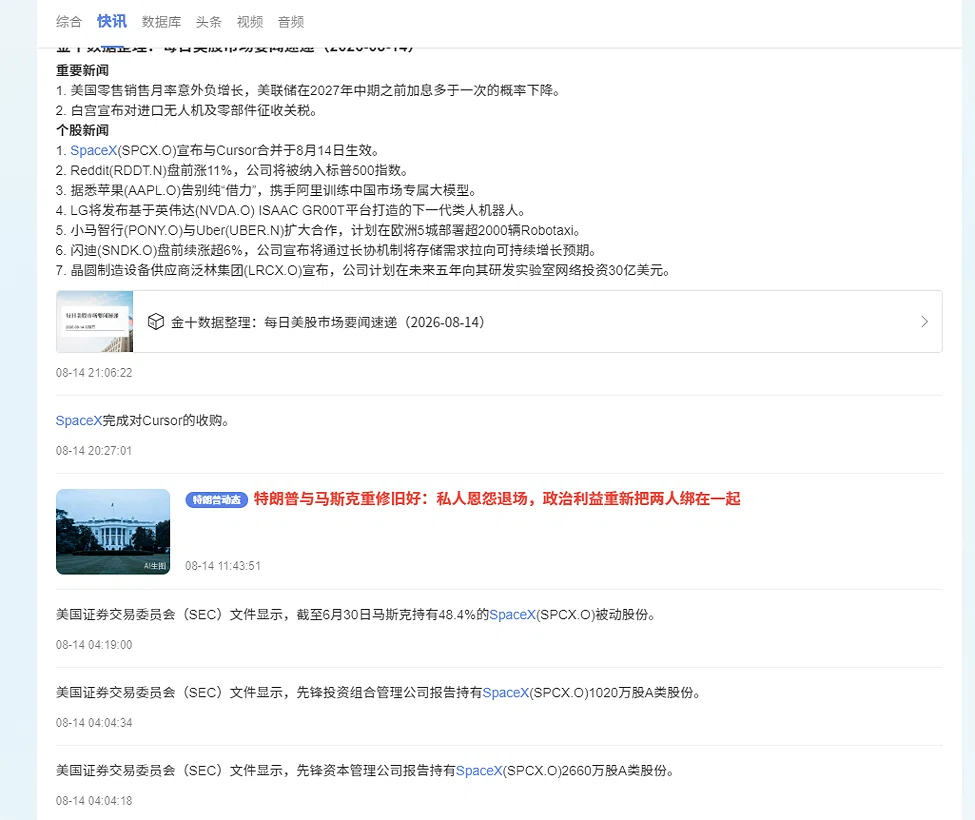Click the 苹果(AAPL.O) 携手阿里 line
Image resolution: width=975 pixels, height=820 pixels.
(267, 190)
